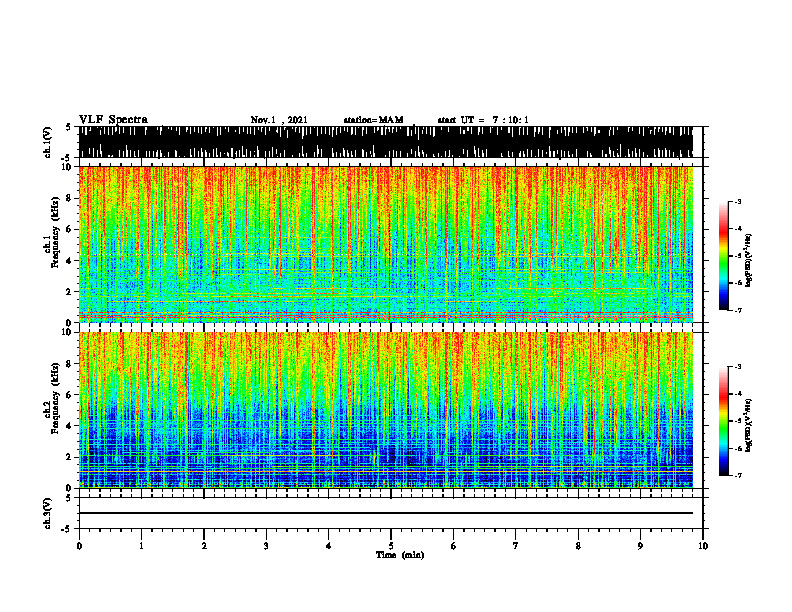Click the ch.1 Frequency (kHz) axis label
Image resolution: width=792 pixels, height=612 pixels.
[x=55, y=232]
